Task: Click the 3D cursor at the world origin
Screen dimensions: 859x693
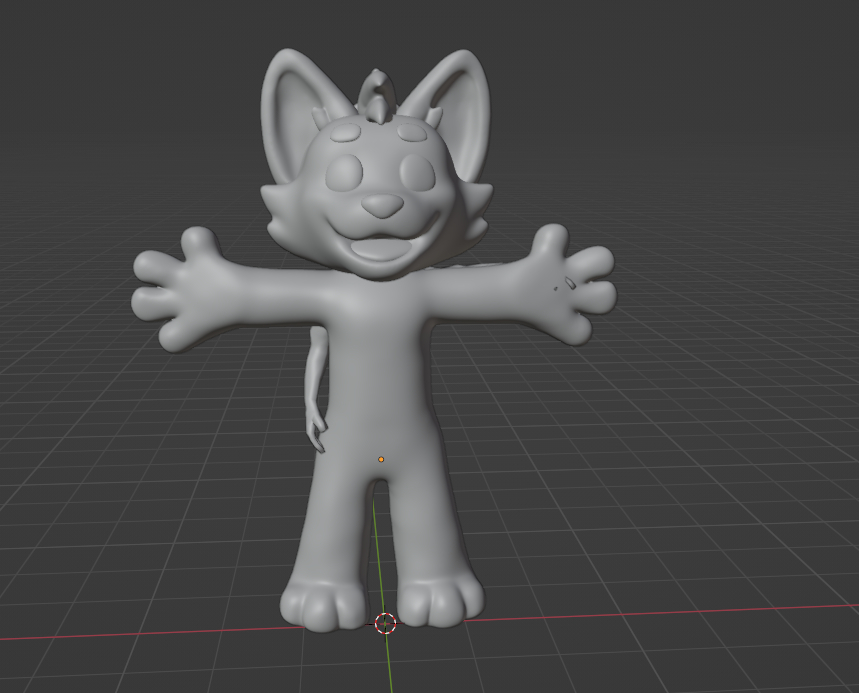Action: pos(385,623)
